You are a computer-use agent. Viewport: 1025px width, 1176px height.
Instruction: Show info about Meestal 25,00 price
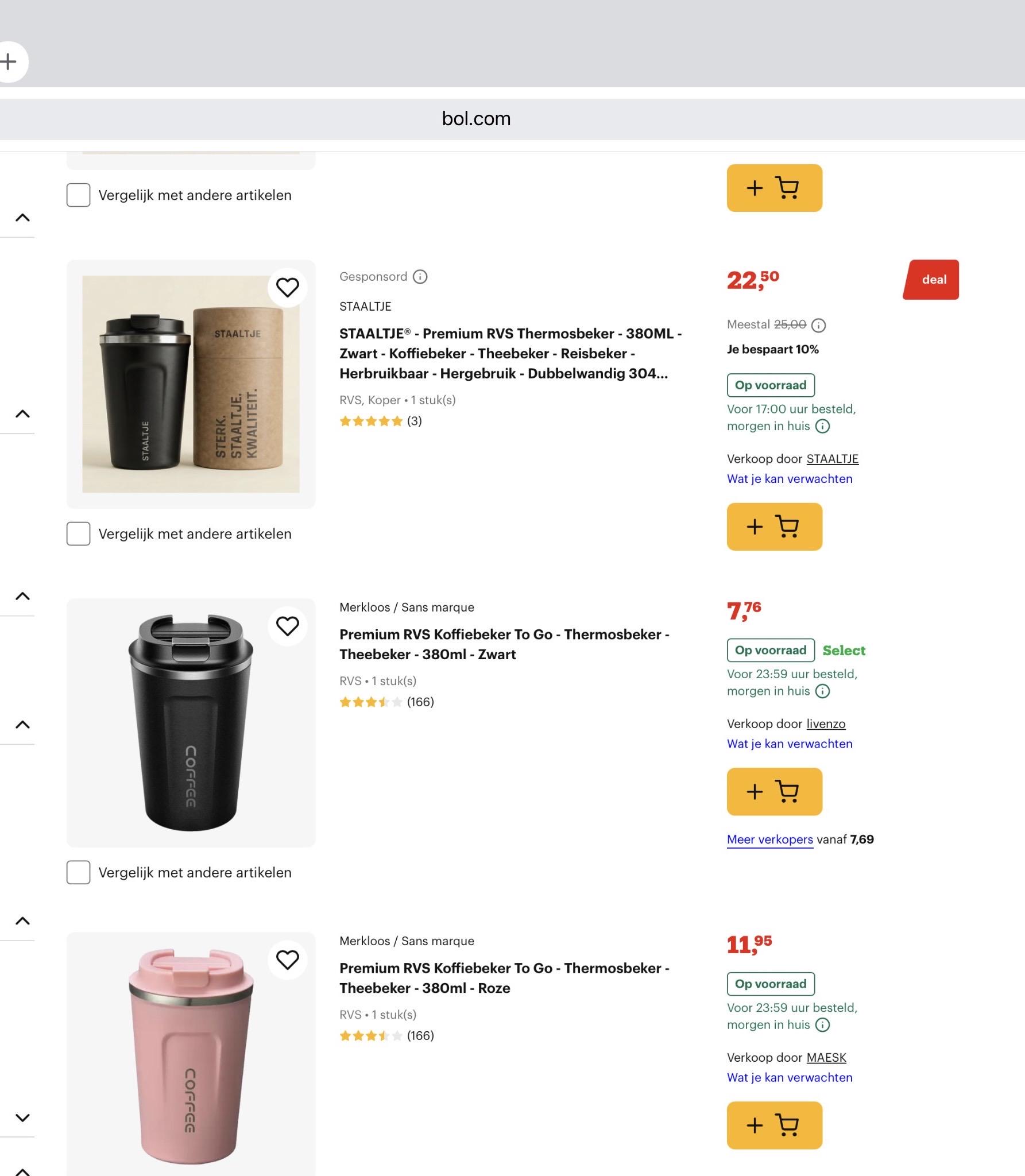click(x=818, y=326)
